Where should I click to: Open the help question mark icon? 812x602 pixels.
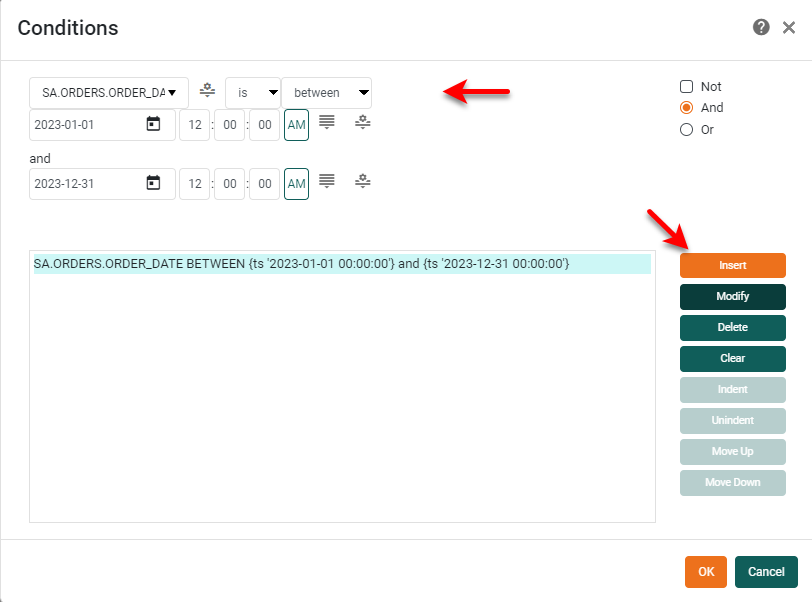(x=762, y=27)
